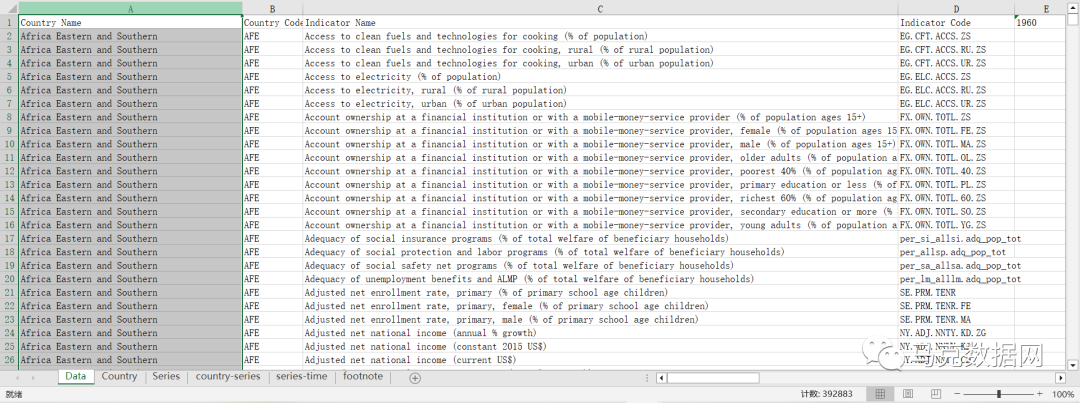The image size is (1080, 403).
Task: Select cell with code FX.OWN.TOTL.MA.ZS
Action: tap(956, 144)
